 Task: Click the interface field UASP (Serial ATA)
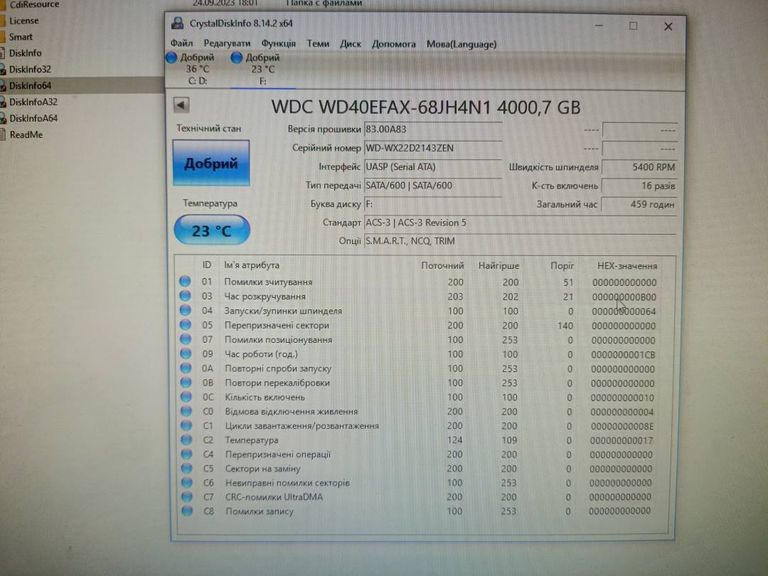[x=433, y=167]
